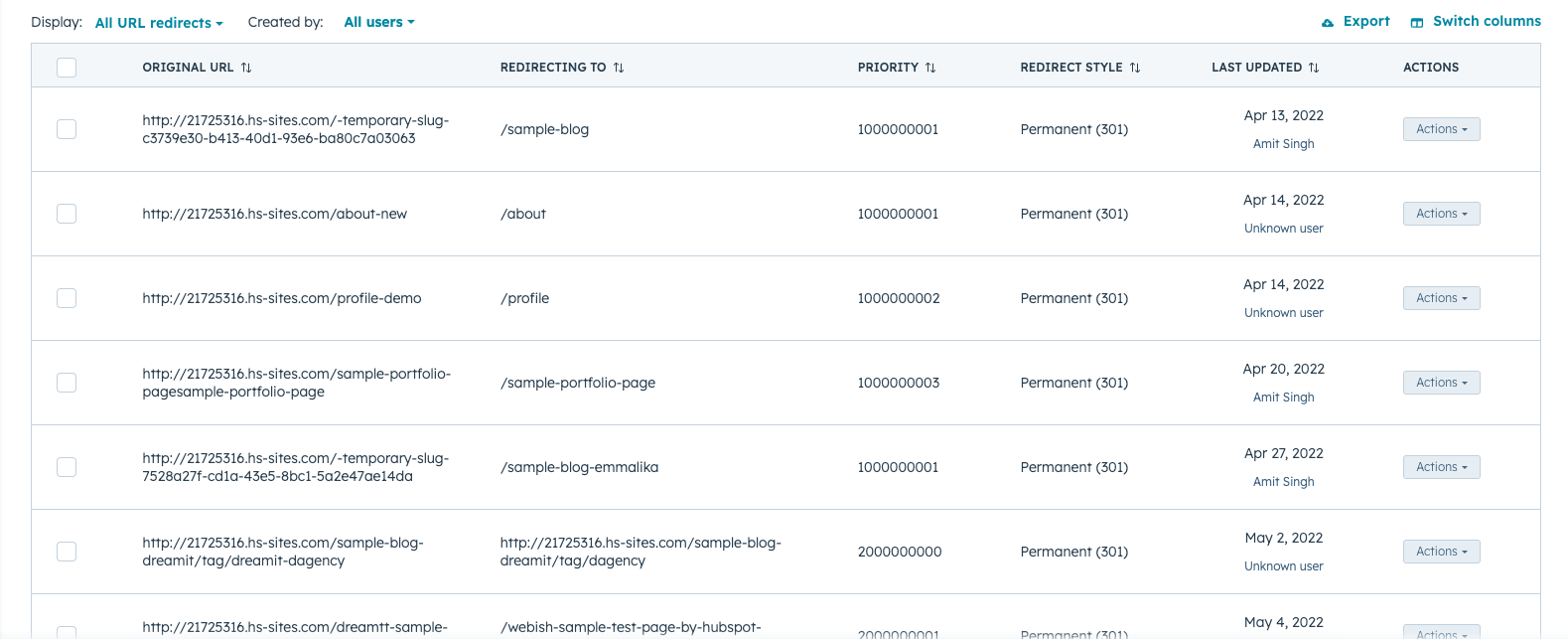Screen dimensions: 1568x639
Task: Open Actions for /sample-portfolio-page row
Action: (x=1441, y=383)
